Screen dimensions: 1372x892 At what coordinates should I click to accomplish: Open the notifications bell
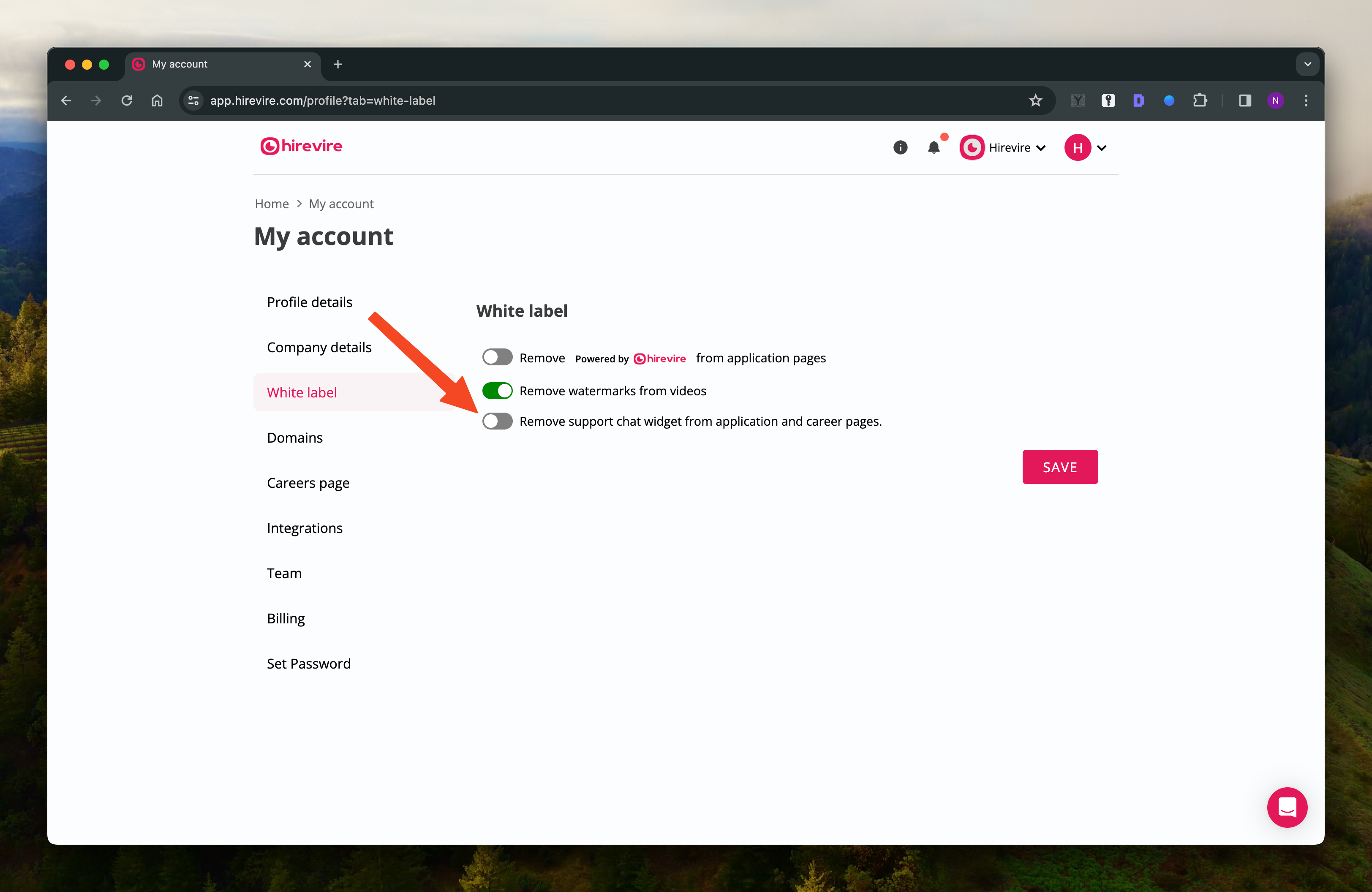[x=934, y=147]
